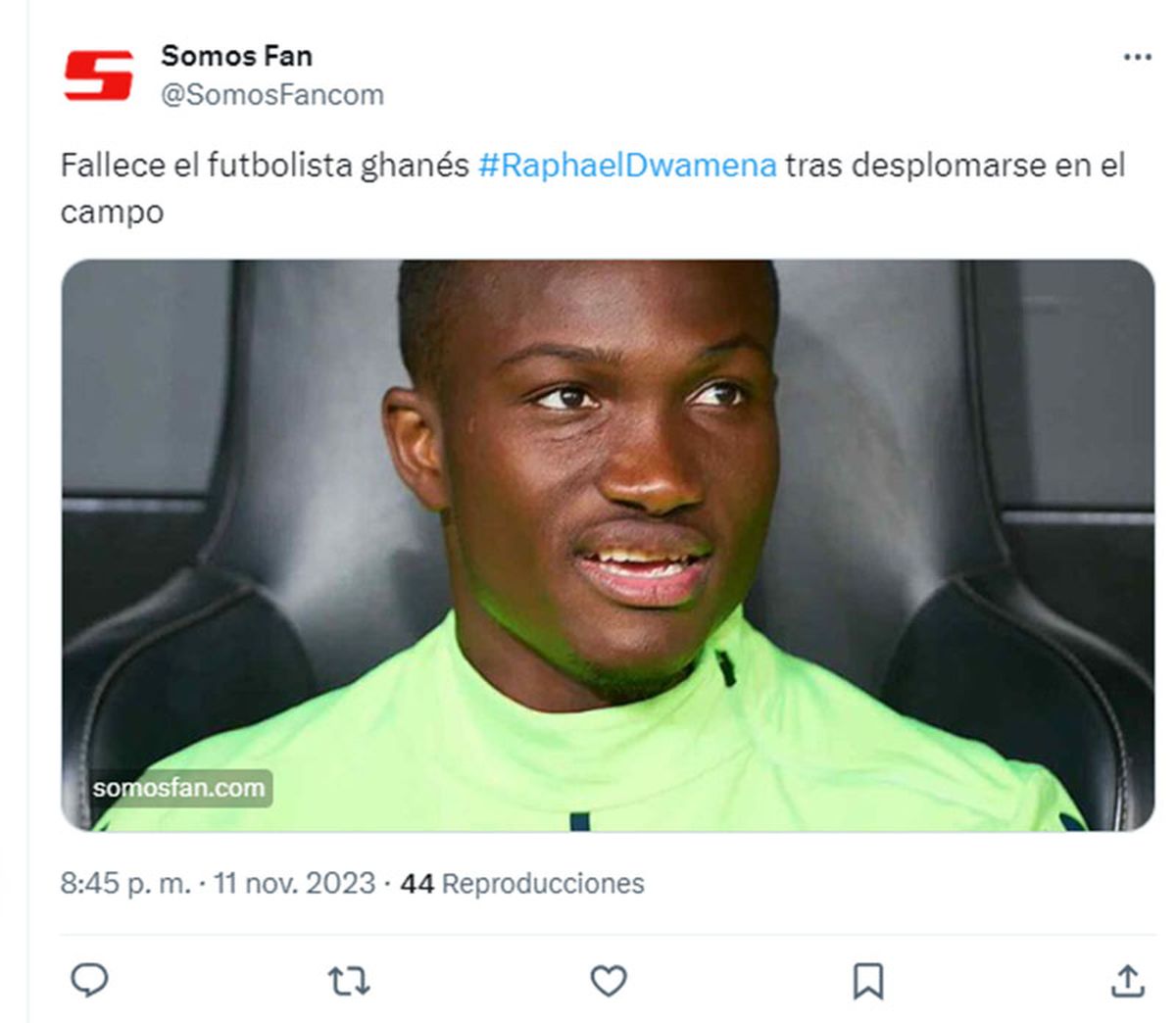Image resolution: width=1176 pixels, height=1023 pixels.
Task: Click the somosfan.com watermark on the photo
Action: (178, 788)
